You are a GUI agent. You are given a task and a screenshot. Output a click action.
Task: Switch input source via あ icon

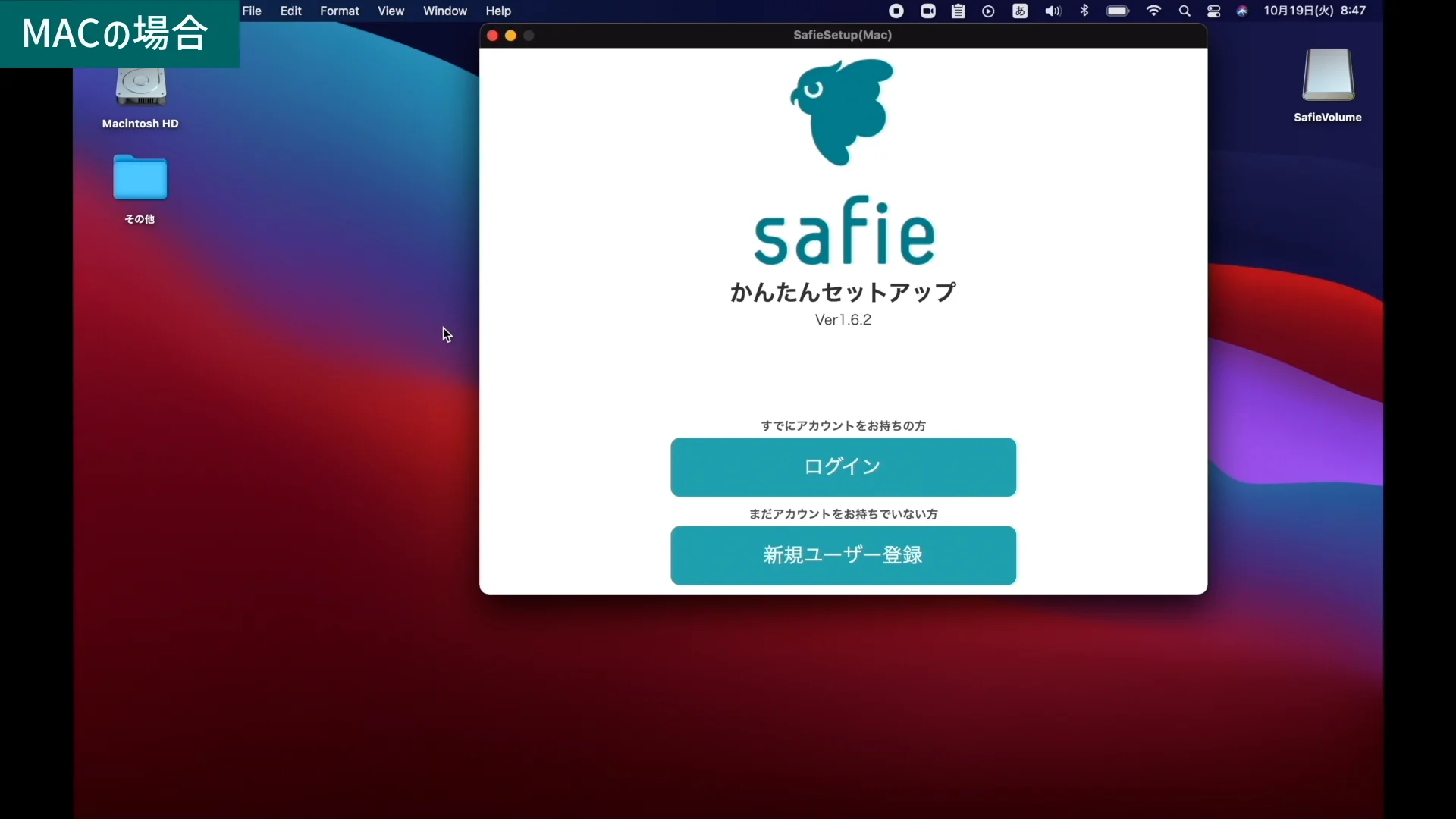coord(1019,11)
